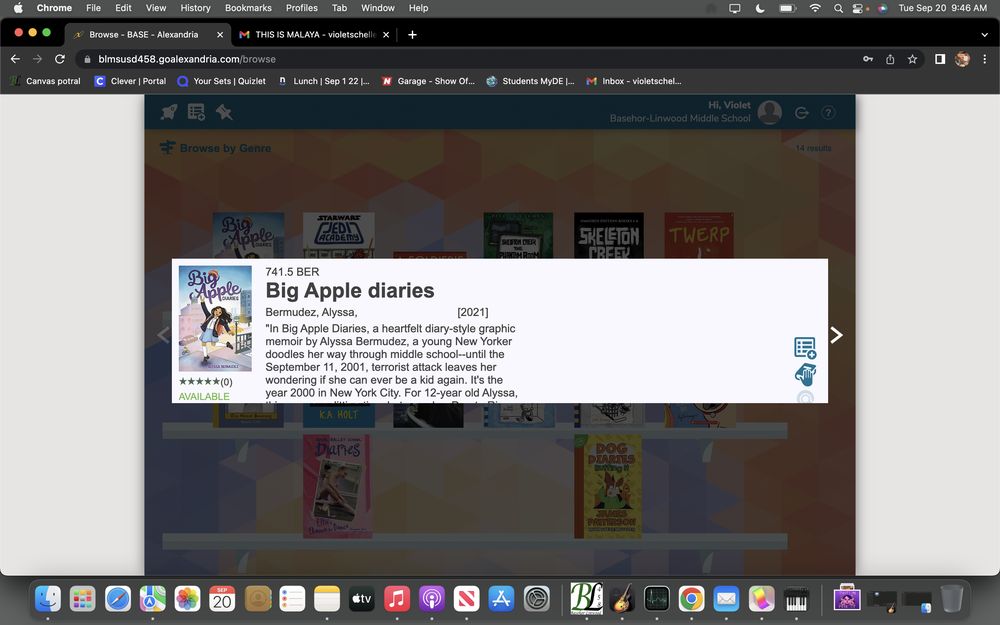Open the History menu in menu bar
The image size is (1000, 625).
click(195, 8)
